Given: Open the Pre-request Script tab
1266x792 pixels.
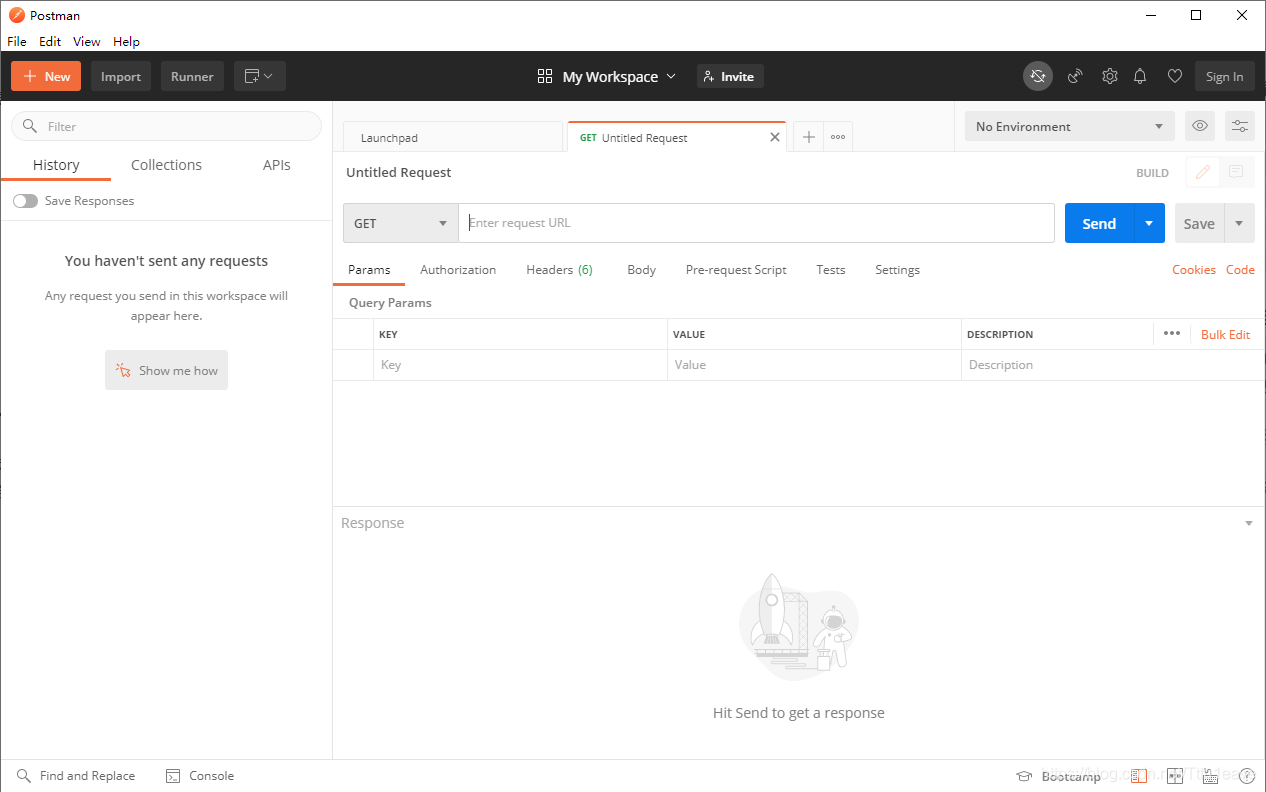Looking at the screenshot, I should point(736,270).
